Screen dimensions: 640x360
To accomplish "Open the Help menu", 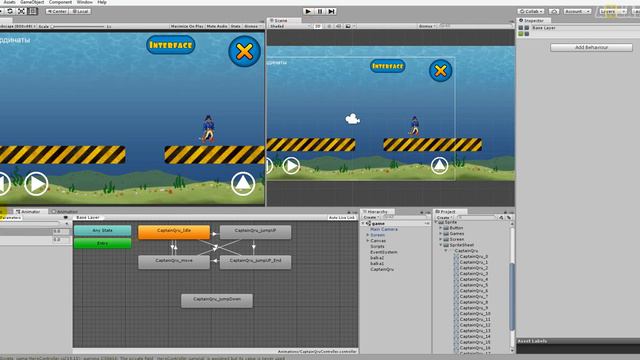I will pyautogui.click(x=102, y=2).
